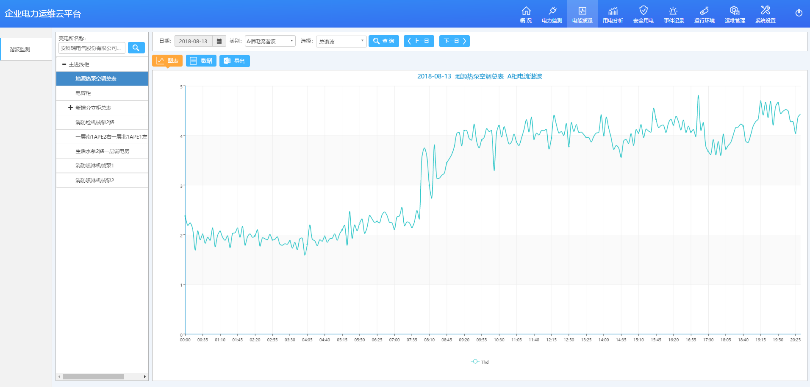Switch to the data table view tab
Screen dimensions: 811x387
pos(201,61)
